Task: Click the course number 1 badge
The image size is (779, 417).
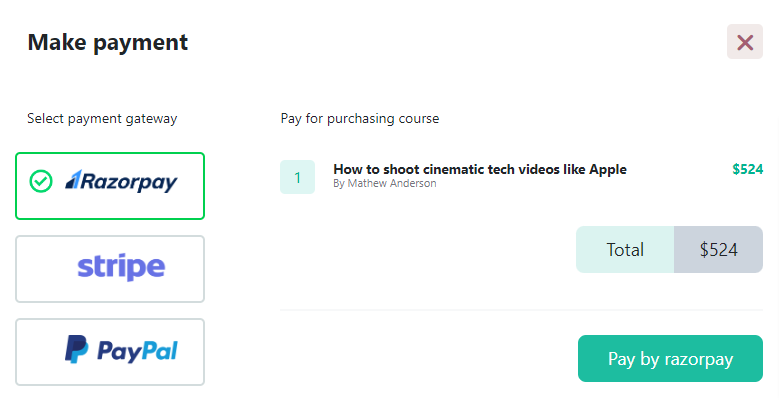Action: pyautogui.click(x=297, y=177)
